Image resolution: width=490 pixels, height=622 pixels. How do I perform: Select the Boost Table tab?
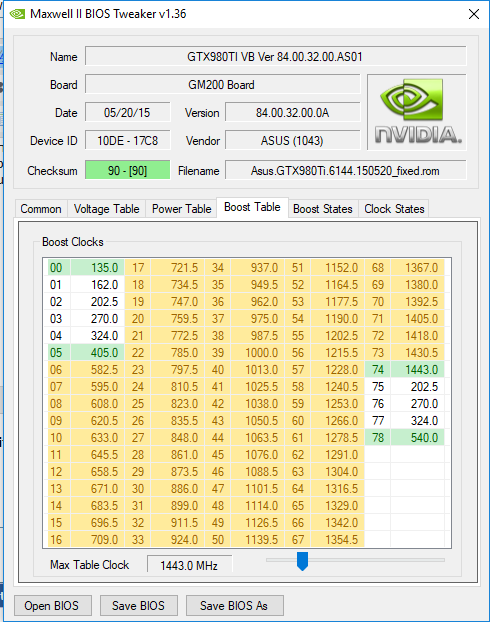[252, 207]
